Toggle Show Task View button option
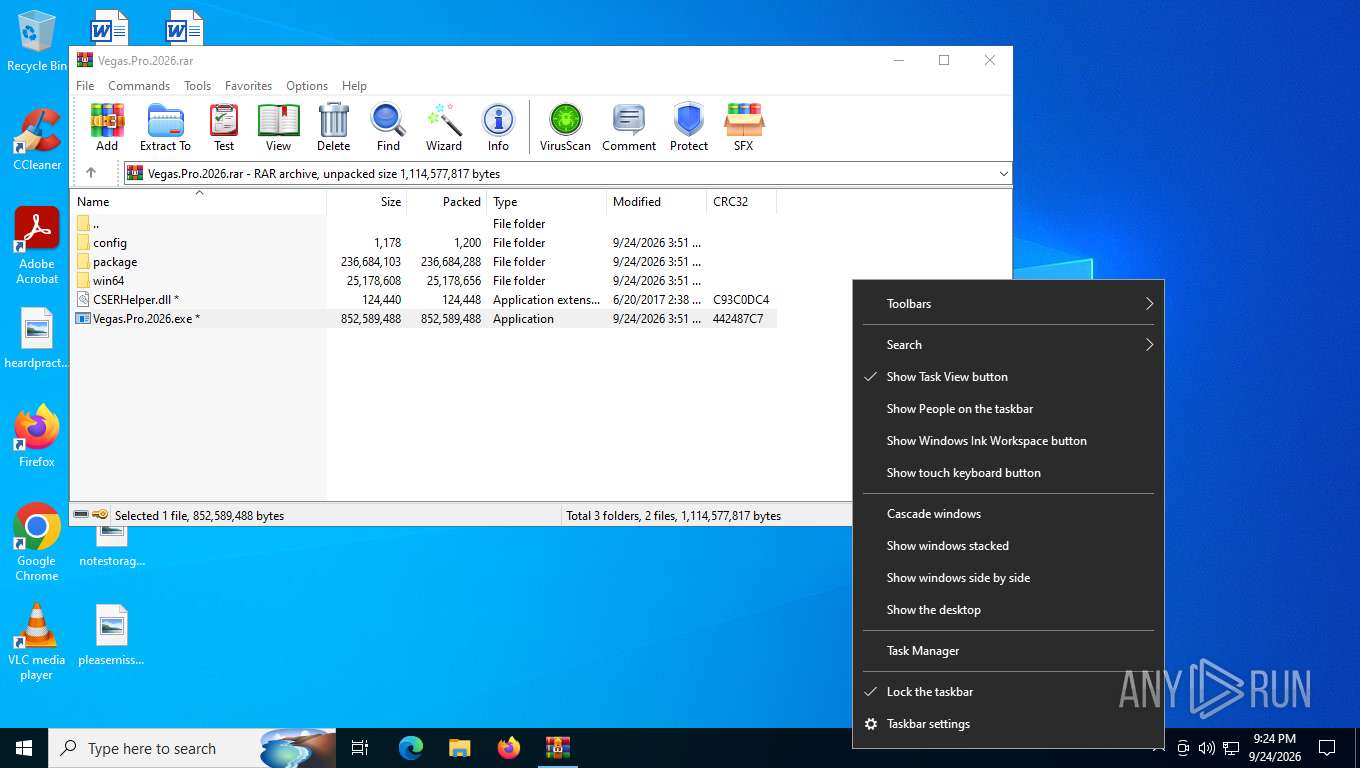1360x768 pixels. coord(1008,377)
